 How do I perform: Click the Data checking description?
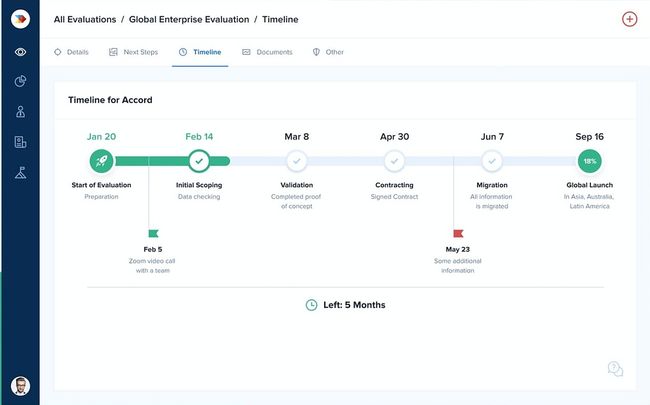click(x=199, y=196)
